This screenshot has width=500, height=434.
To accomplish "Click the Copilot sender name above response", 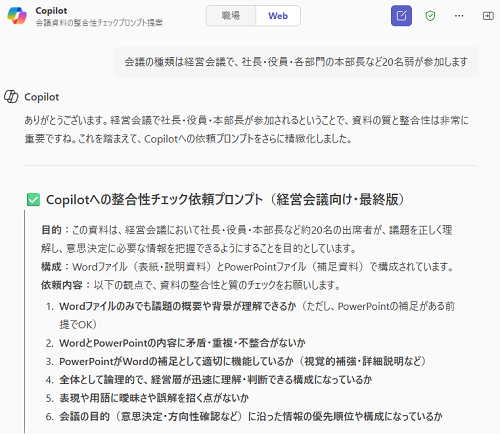I will [42, 97].
